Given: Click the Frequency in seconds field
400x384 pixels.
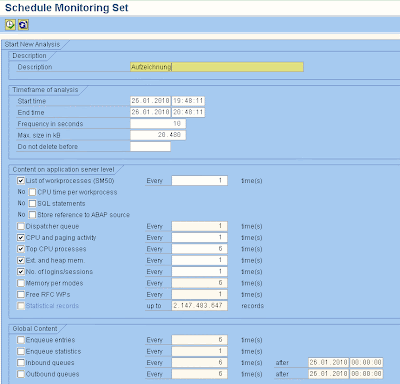Looking at the screenshot, I should click(x=158, y=124).
